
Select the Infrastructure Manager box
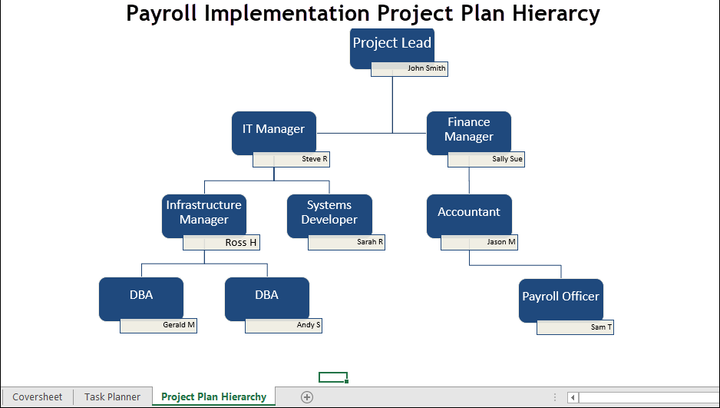204,213
